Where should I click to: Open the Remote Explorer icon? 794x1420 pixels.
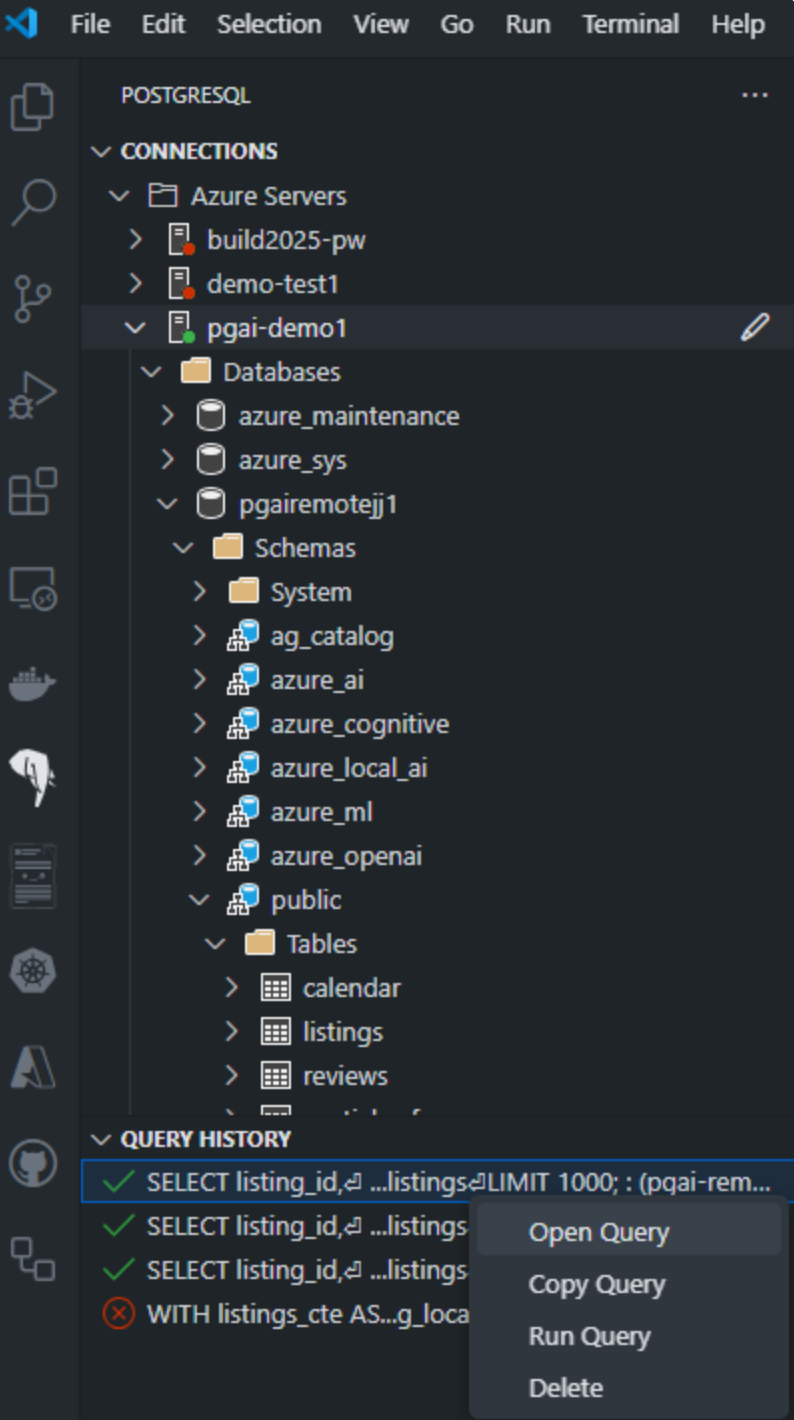33,587
